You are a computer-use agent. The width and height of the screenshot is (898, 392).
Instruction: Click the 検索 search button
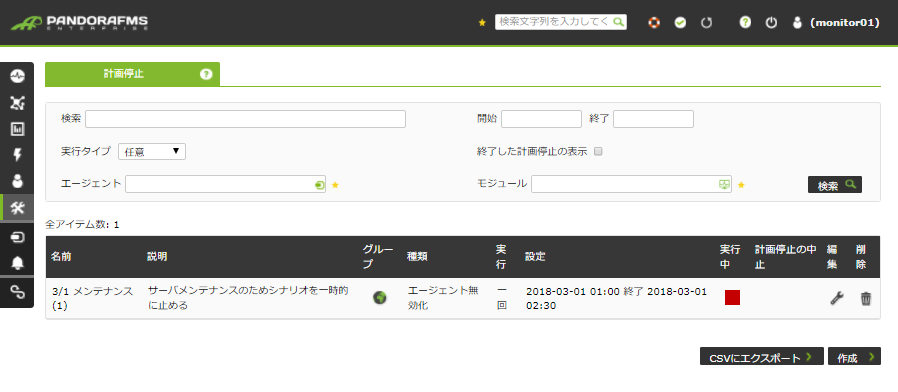pyautogui.click(x=835, y=185)
